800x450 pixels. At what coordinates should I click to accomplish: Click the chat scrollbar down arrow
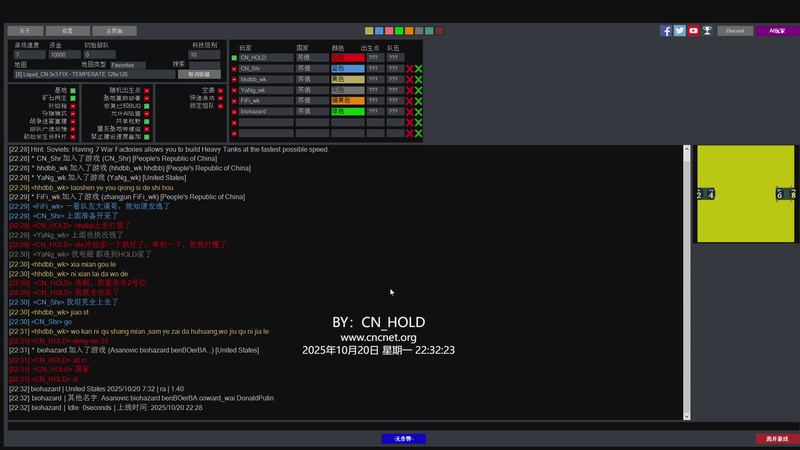click(686, 416)
